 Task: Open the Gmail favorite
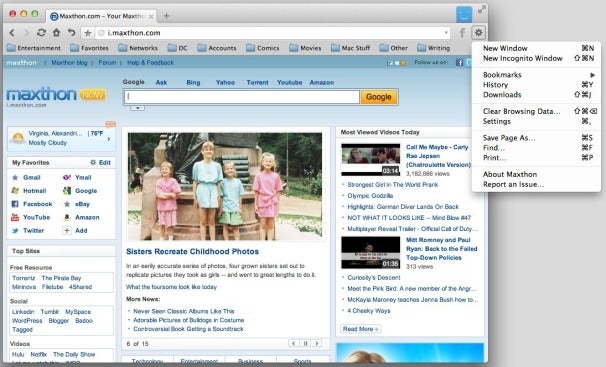26,178
